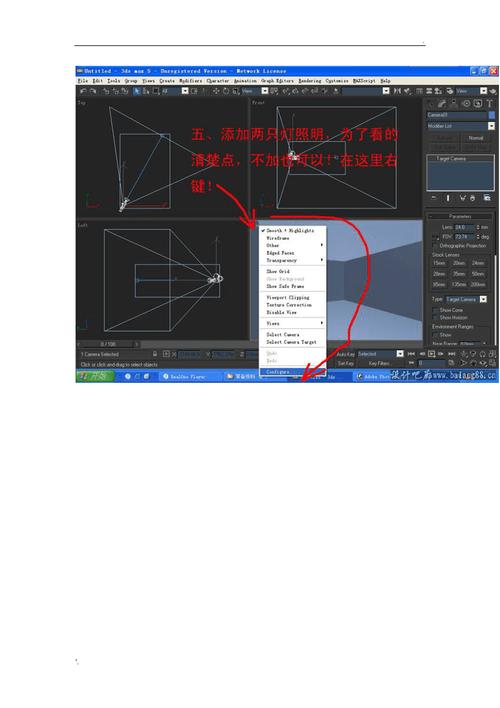Select Configure in the viewport menu
The width and height of the screenshot is (500, 708).
pos(292,372)
